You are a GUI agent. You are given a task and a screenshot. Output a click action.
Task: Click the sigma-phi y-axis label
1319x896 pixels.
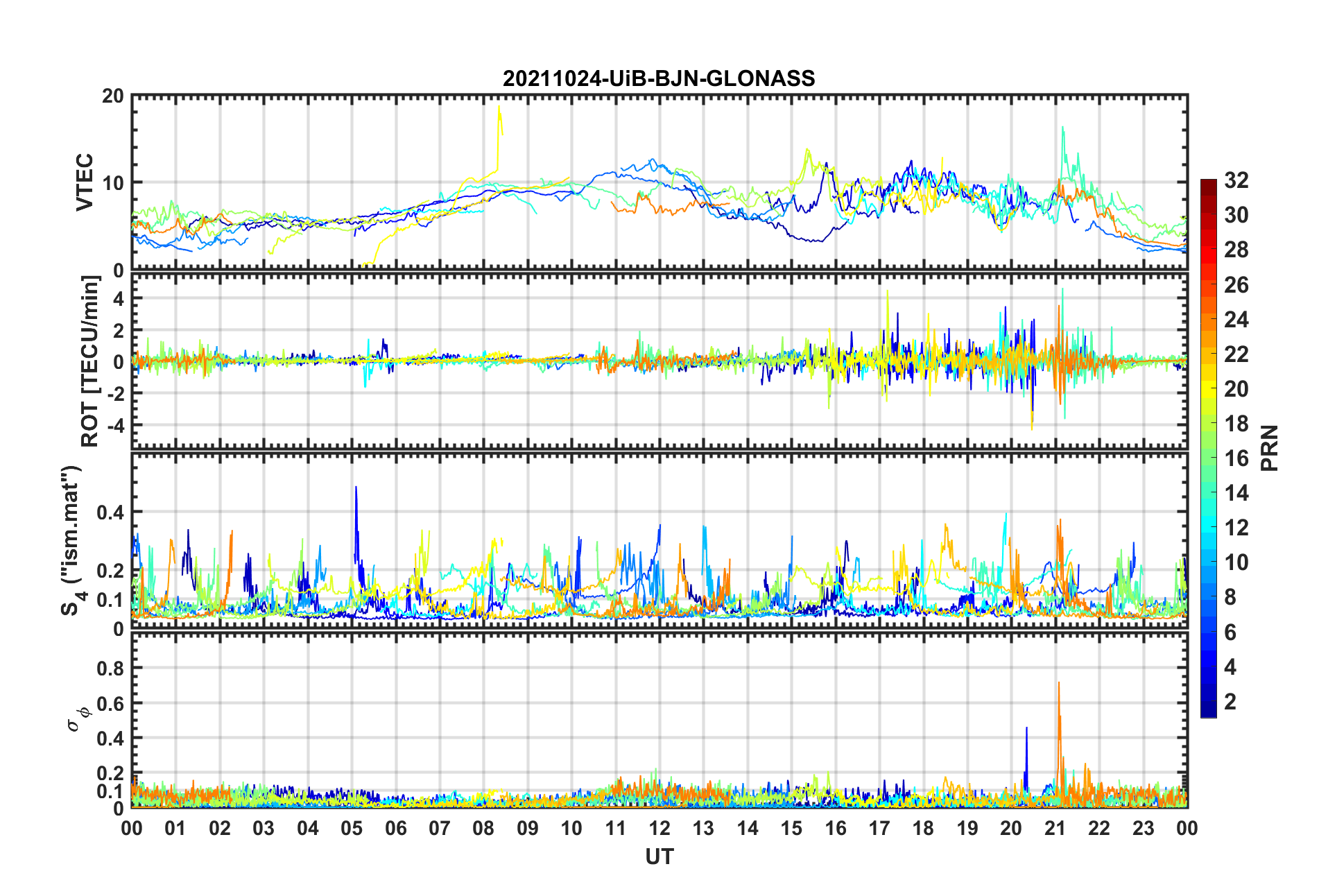pyautogui.click(x=78, y=718)
